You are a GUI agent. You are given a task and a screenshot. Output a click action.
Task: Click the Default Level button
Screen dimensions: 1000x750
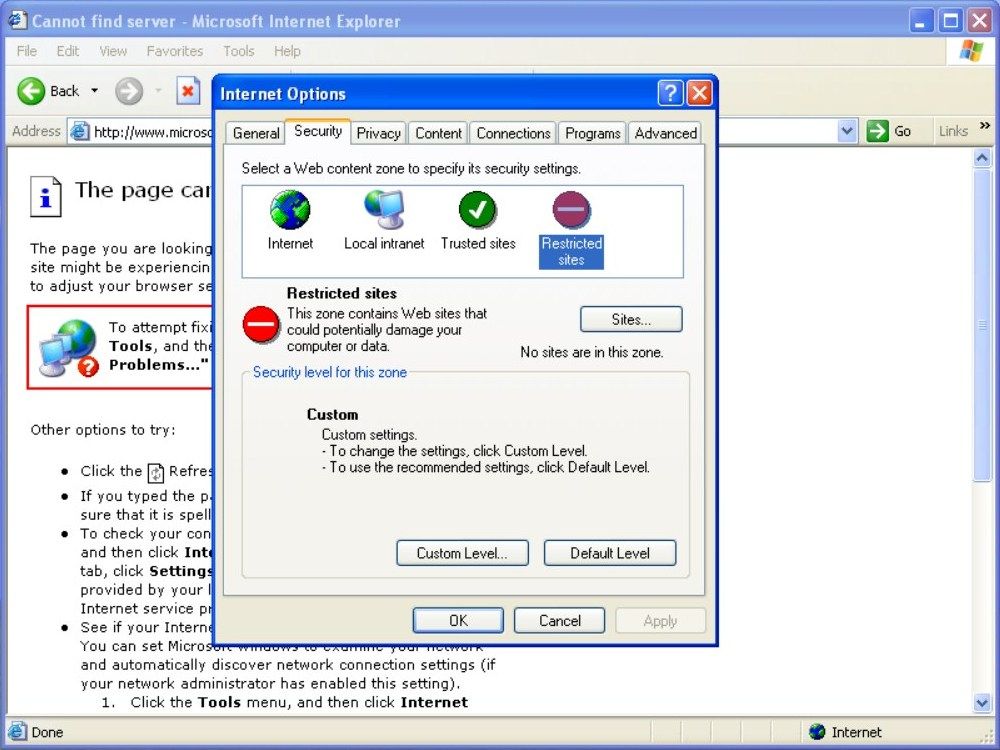coord(610,553)
